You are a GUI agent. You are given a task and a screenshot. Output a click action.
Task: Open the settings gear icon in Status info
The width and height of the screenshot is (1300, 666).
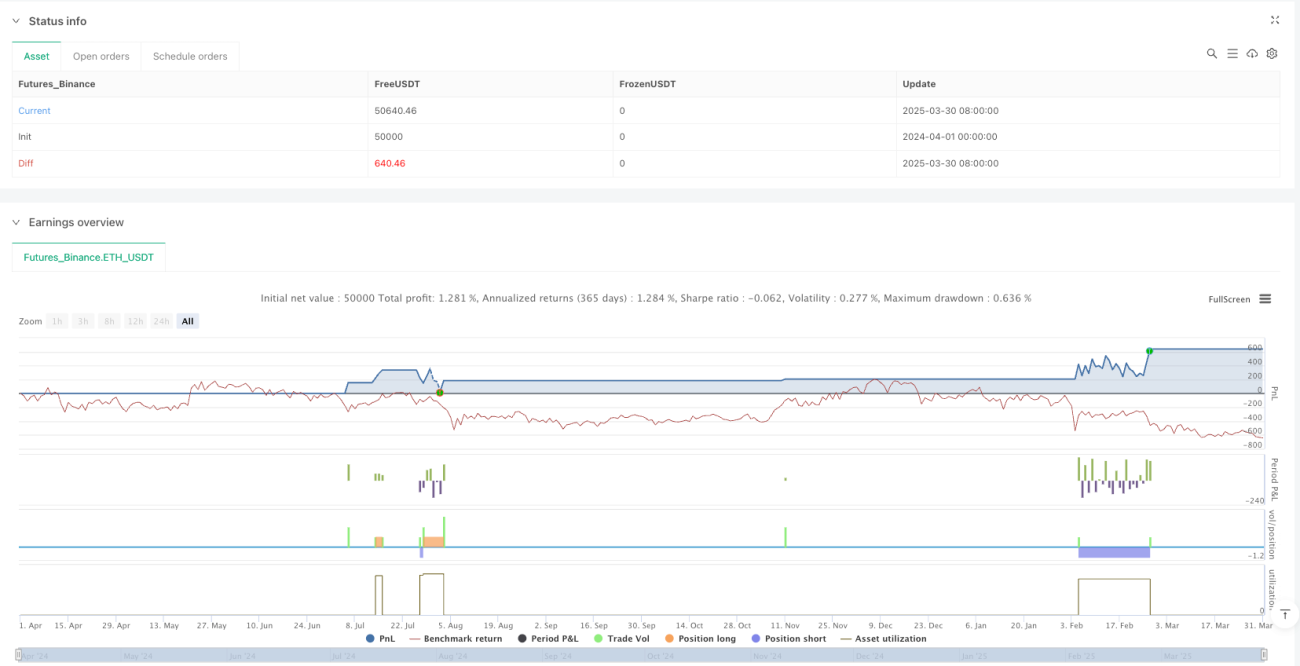(x=1272, y=54)
